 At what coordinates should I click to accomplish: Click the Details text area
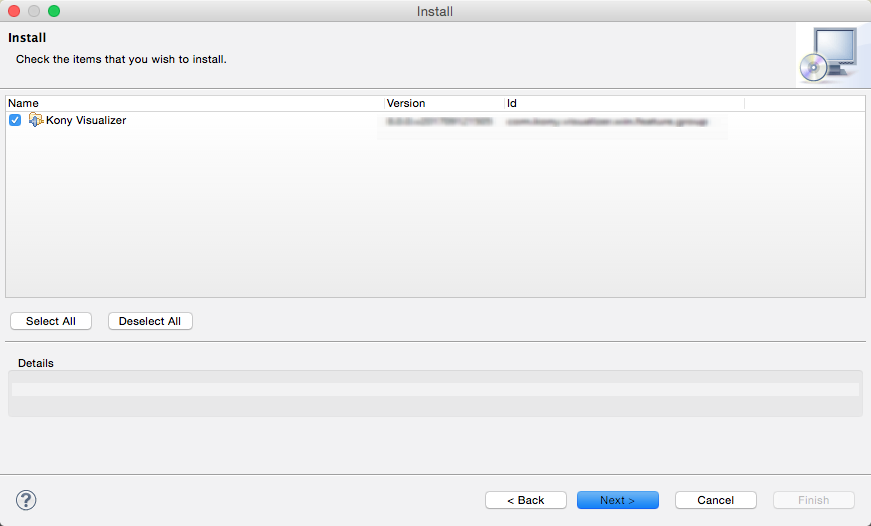click(435, 393)
